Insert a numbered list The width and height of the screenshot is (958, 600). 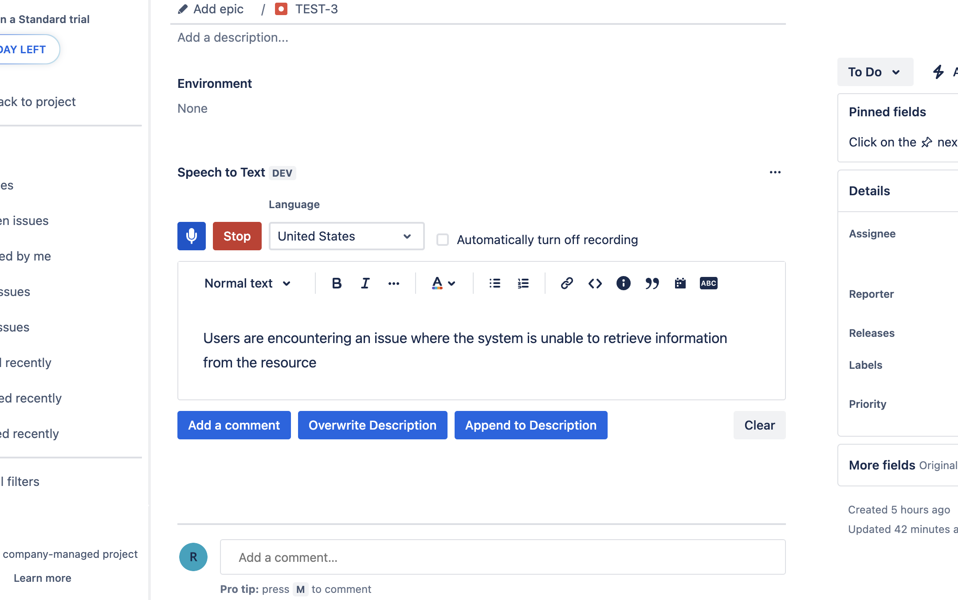coord(523,284)
